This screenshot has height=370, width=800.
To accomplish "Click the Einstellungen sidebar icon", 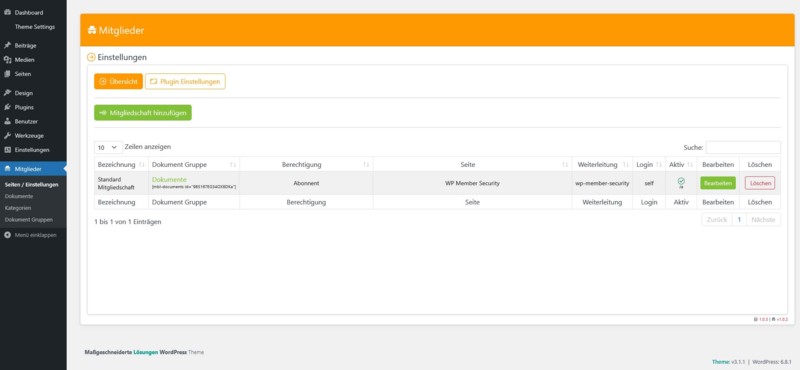I will 7,150.
